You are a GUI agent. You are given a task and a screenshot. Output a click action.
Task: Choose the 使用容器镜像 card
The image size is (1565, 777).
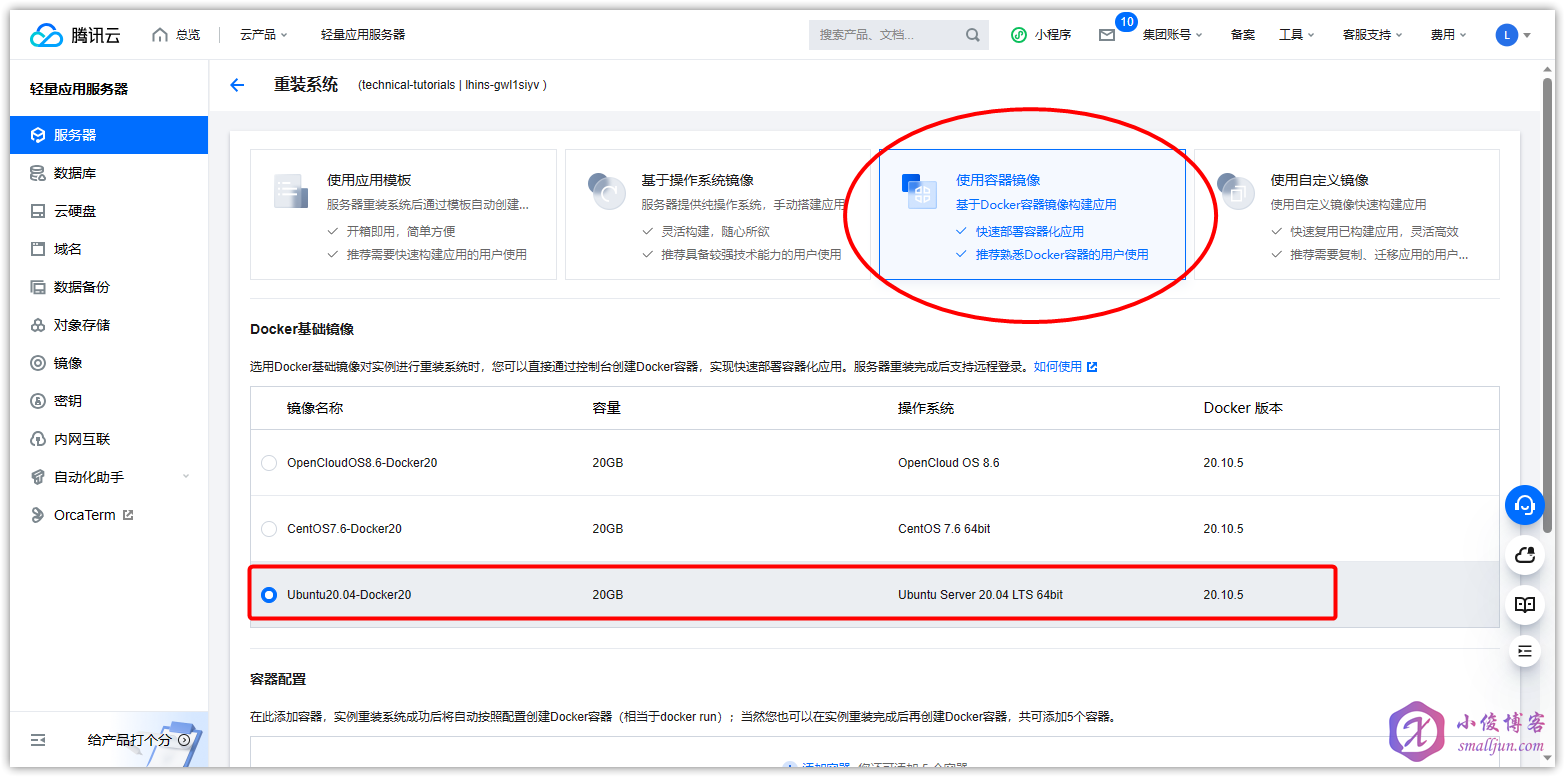pyautogui.click(x=1032, y=215)
